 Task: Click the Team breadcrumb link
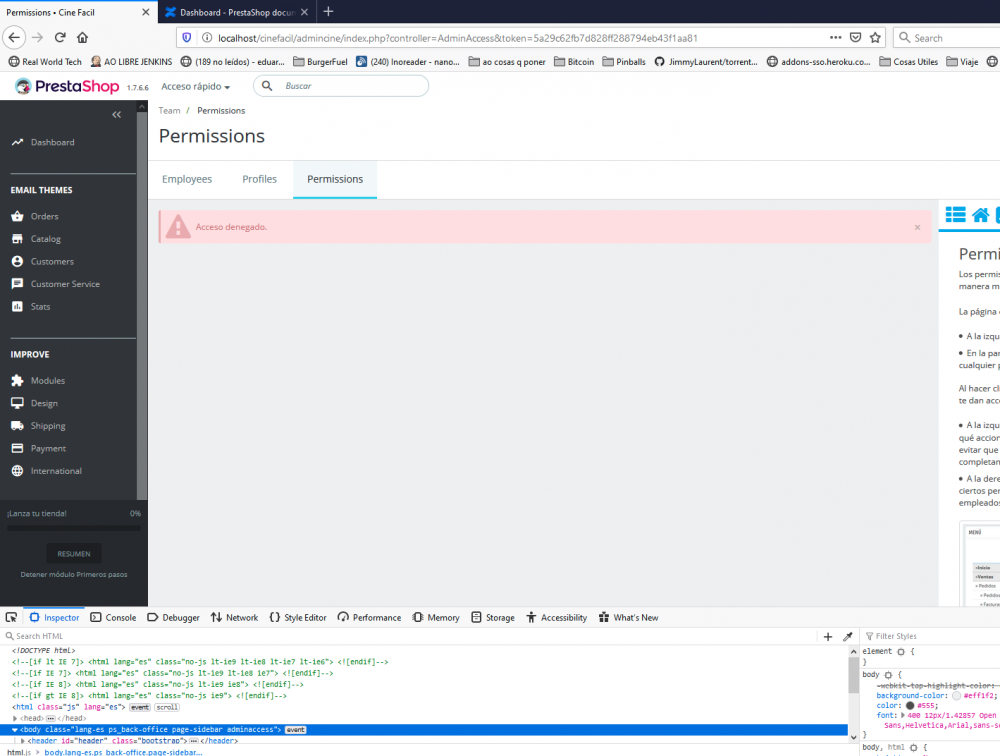[169, 110]
